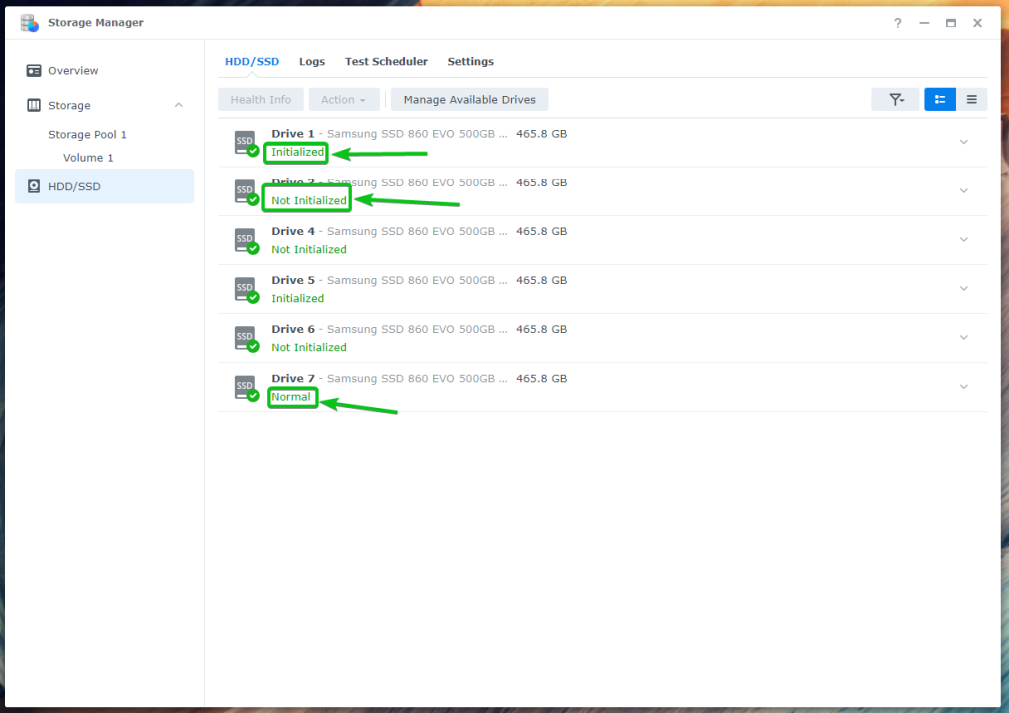Viewport: 1009px width, 713px height.
Task: Click Drive 1 Initialized status text
Action: click(x=297, y=153)
